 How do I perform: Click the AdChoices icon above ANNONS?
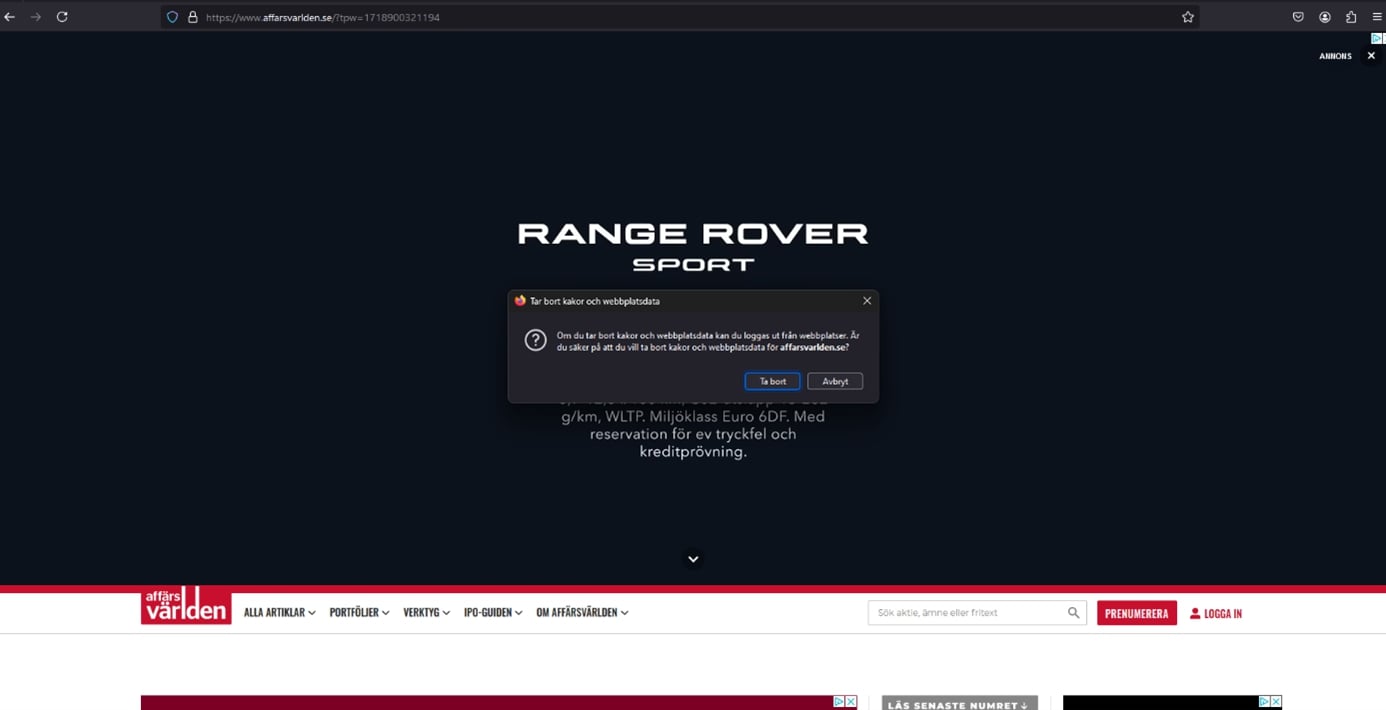[x=1377, y=38]
